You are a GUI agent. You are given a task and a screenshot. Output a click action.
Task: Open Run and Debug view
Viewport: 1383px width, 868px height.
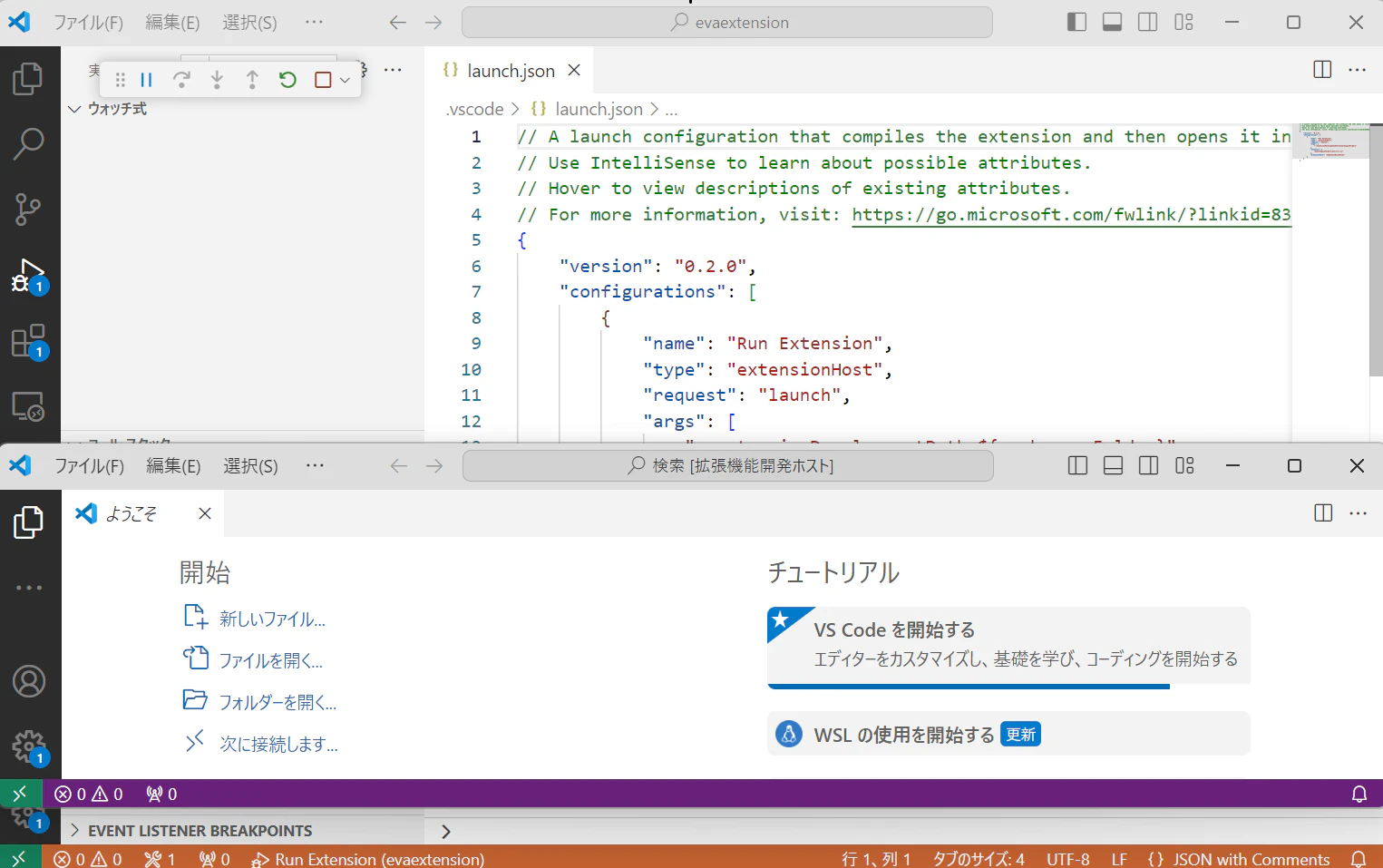pyautogui.click(x=28, y=275)
